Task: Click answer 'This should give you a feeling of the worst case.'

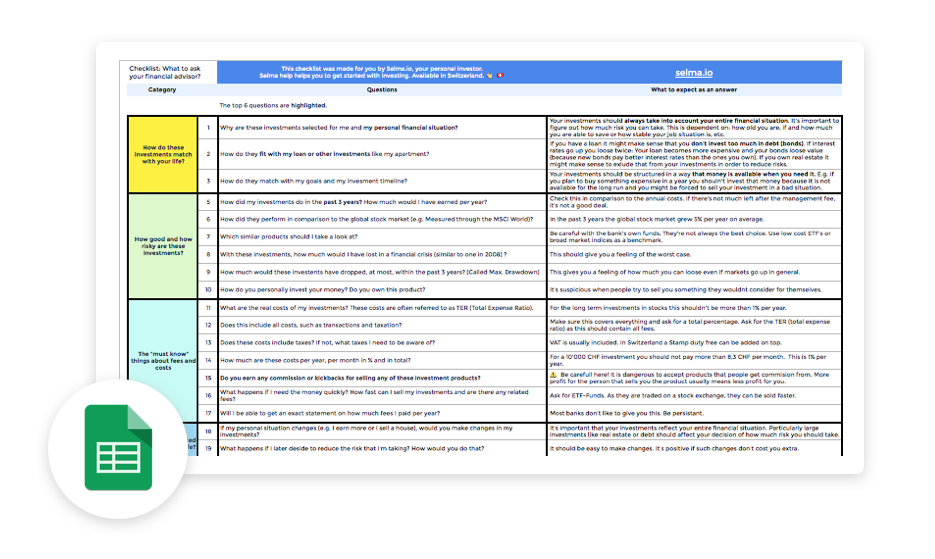Action: (x=694, y=254)
